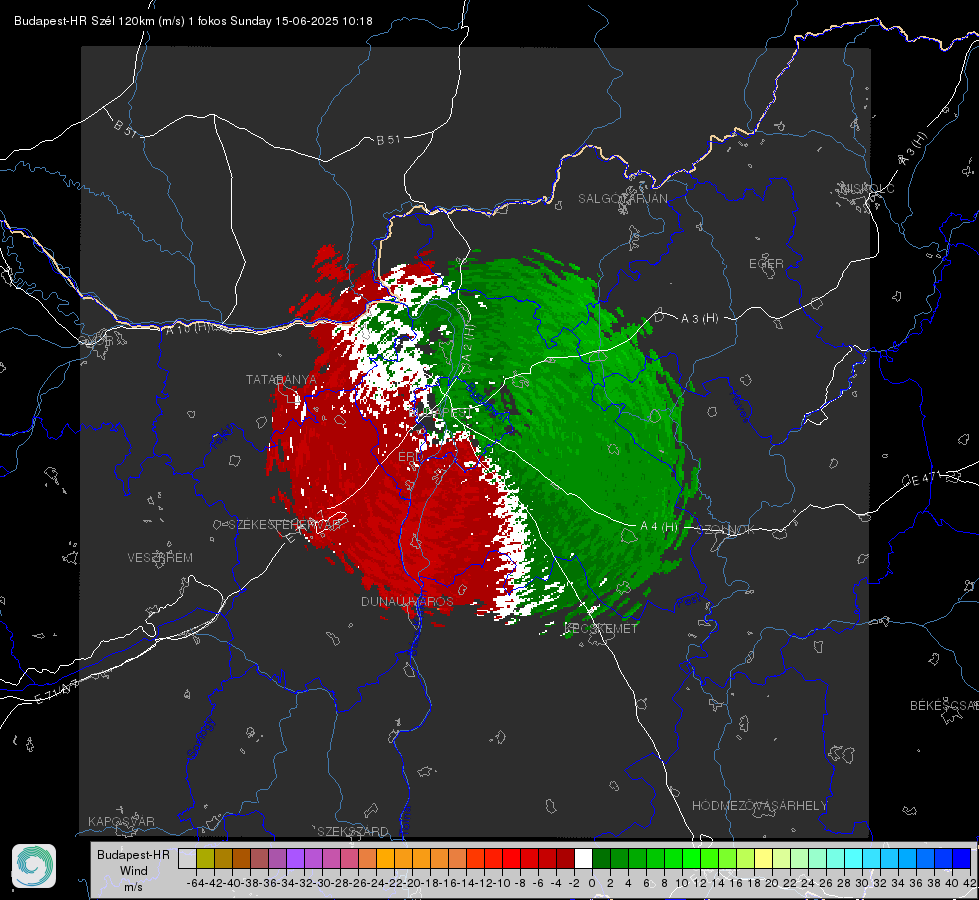Select the darkest green swatch between 0 and 2

pyautogui.click(x=601, y=858)
